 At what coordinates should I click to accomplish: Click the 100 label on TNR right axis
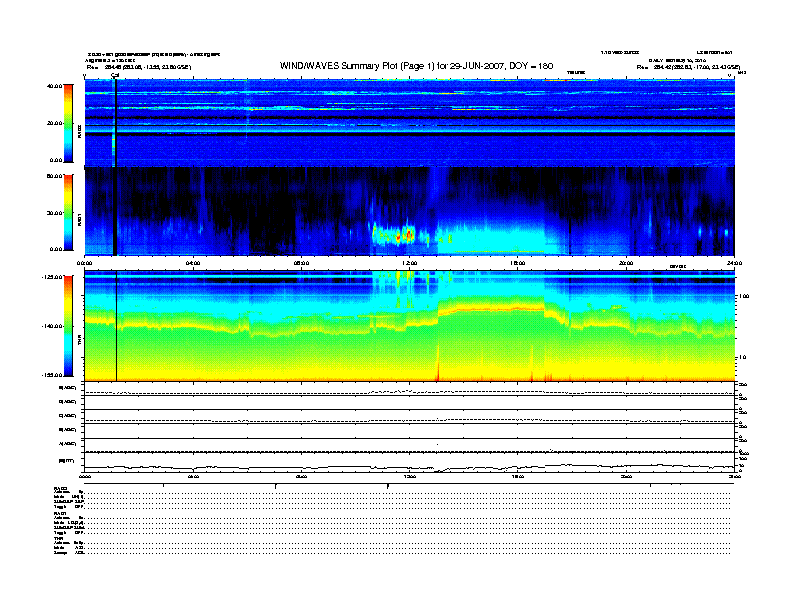click(743, 296)
